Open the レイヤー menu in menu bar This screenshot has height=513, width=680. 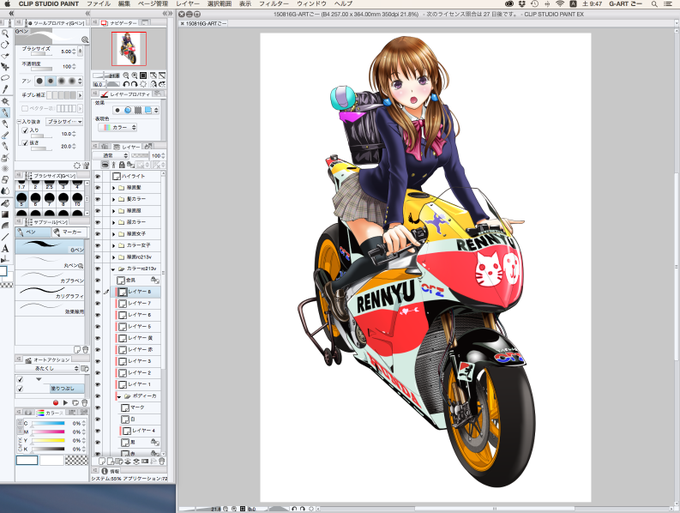188,4
